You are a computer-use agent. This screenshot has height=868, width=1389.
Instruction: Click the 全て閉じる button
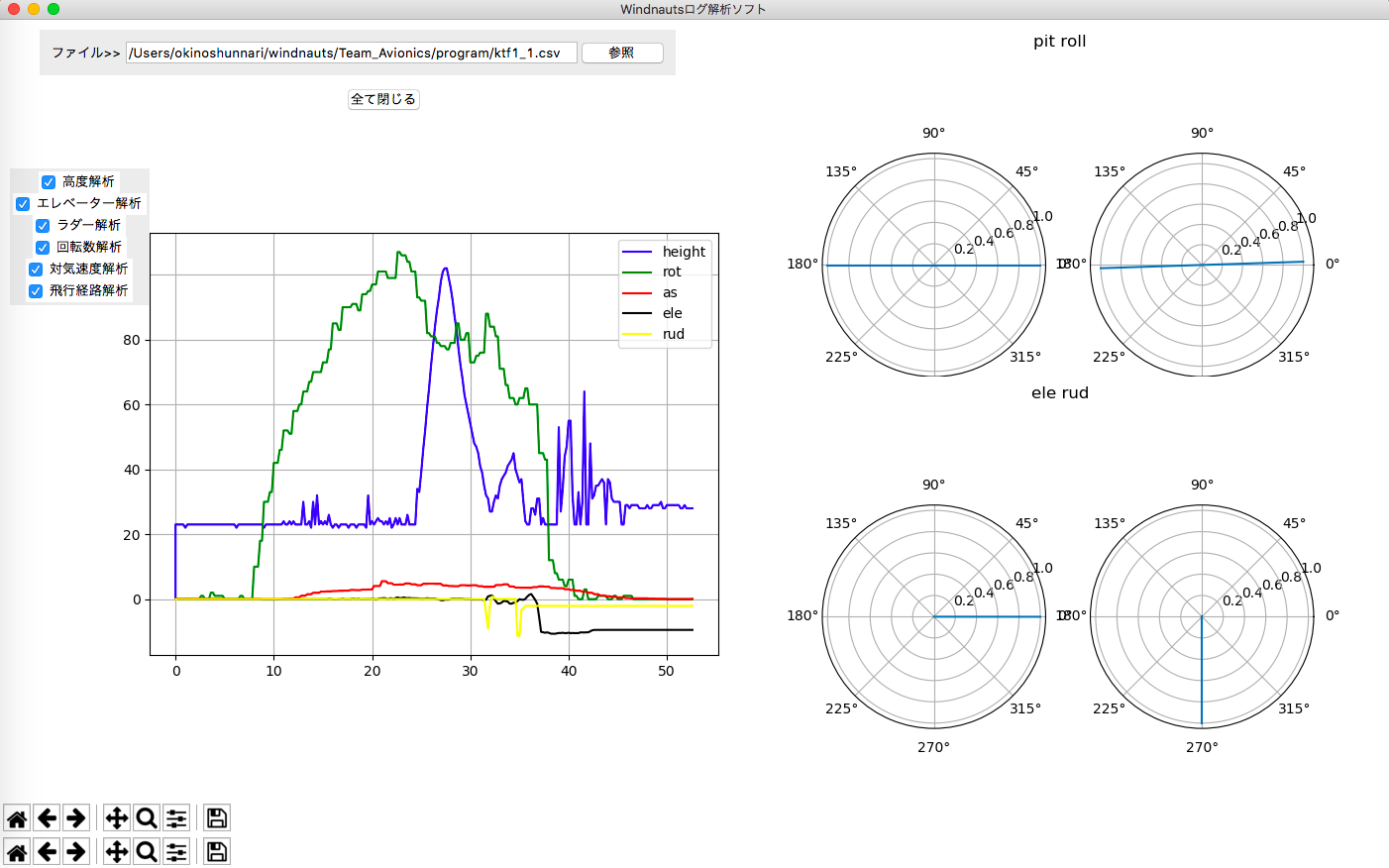pos(383,99)
